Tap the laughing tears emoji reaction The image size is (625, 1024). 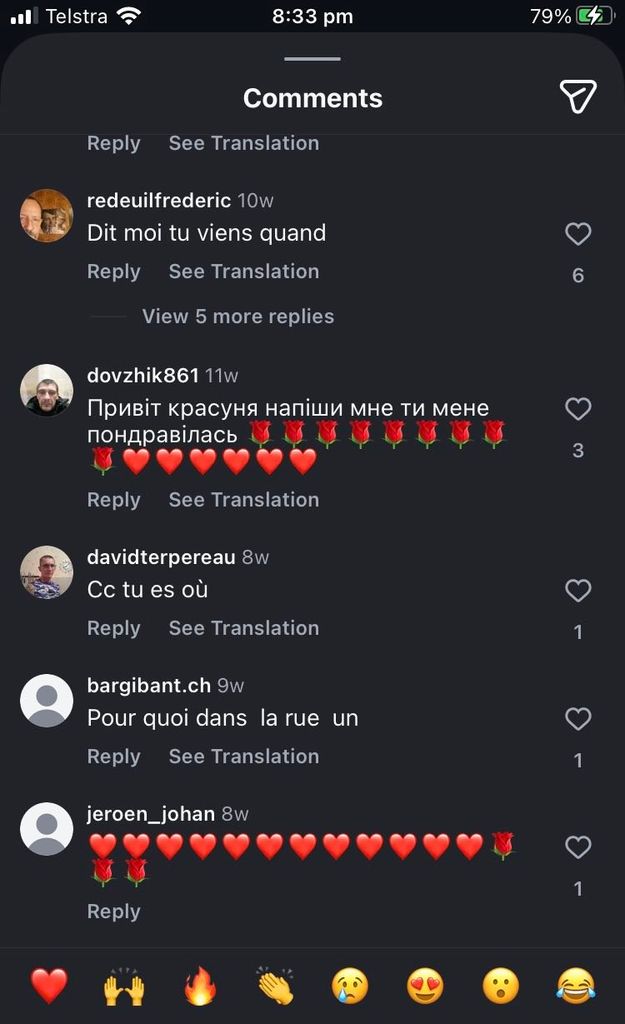576,986
